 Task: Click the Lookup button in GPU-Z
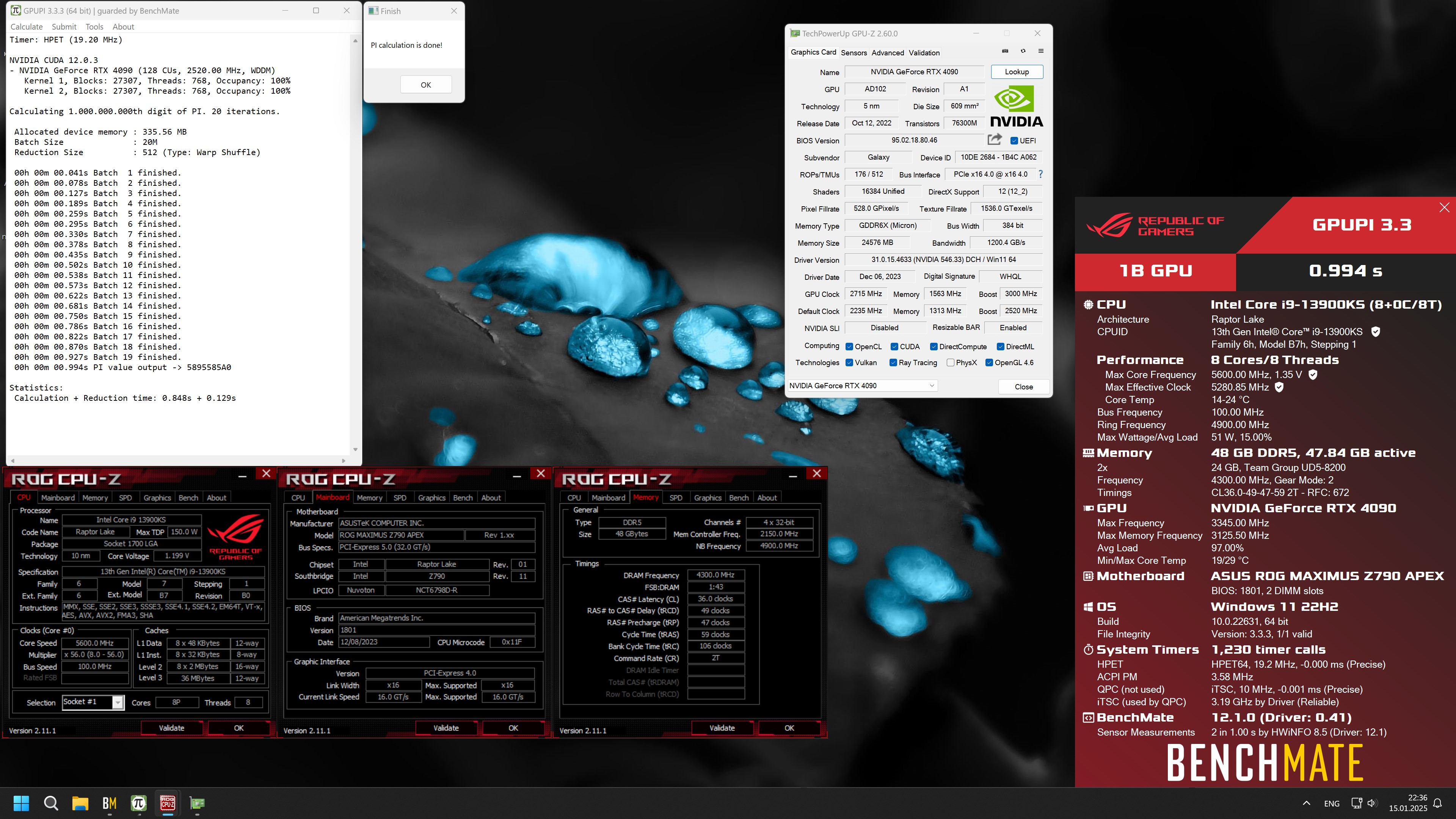point(1016,72)
